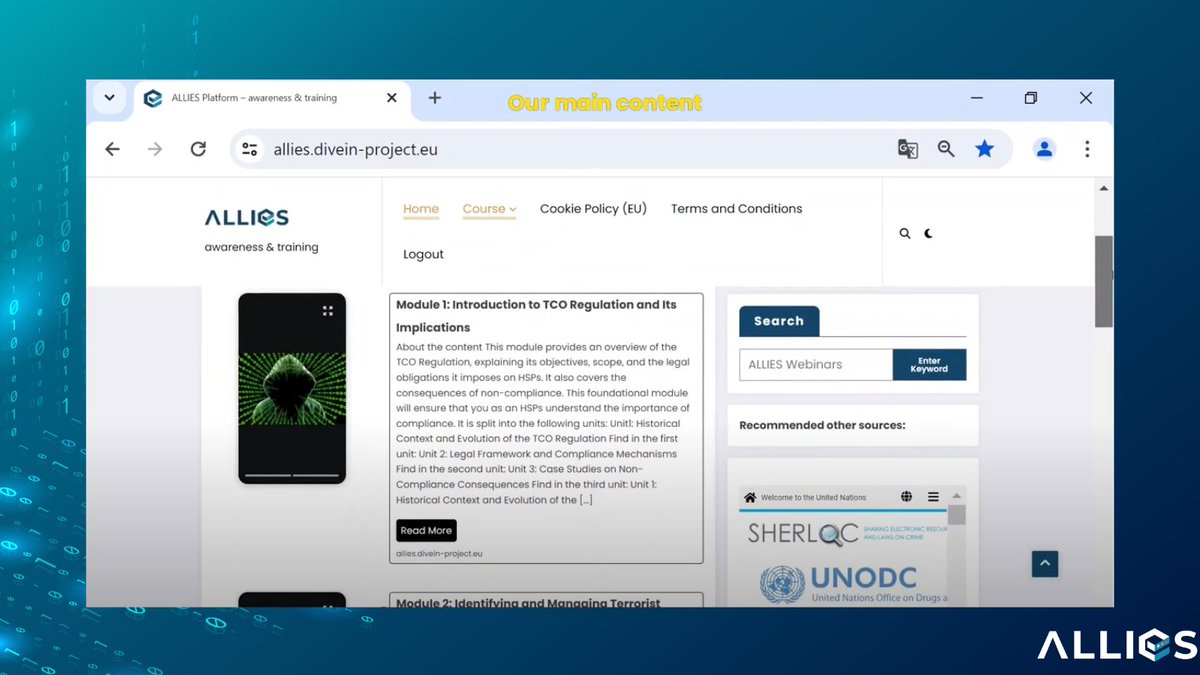Expand Module 1 video to fullscreen

click(x=327, y=311)
